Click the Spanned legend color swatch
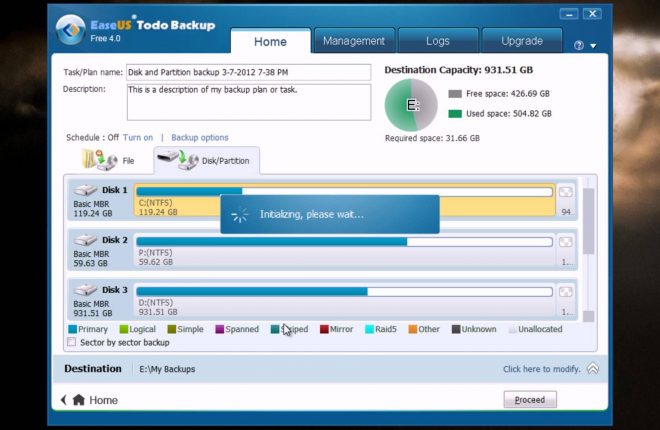 tap(220, 329)
